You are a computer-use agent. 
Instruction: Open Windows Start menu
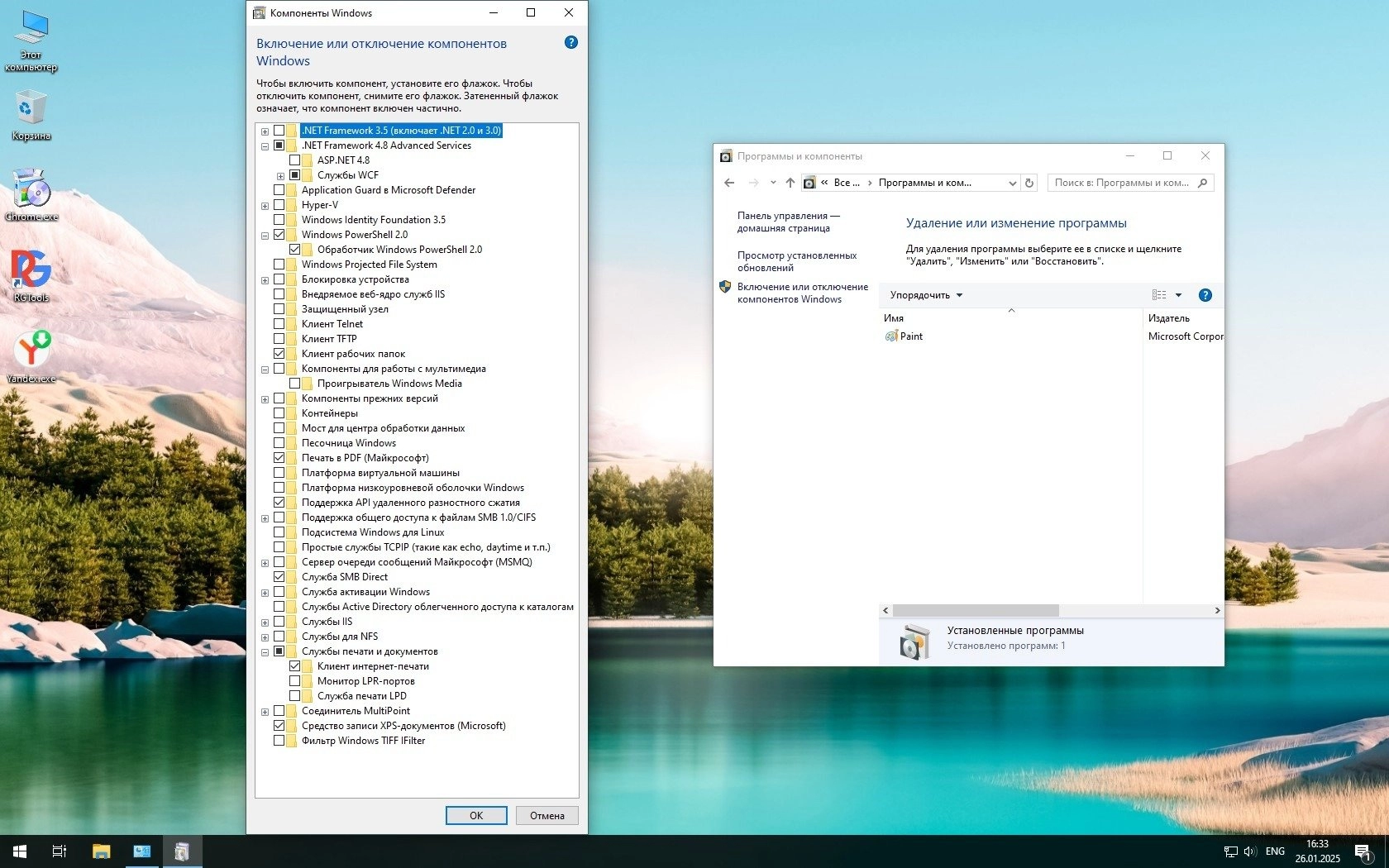pos(20,851)
